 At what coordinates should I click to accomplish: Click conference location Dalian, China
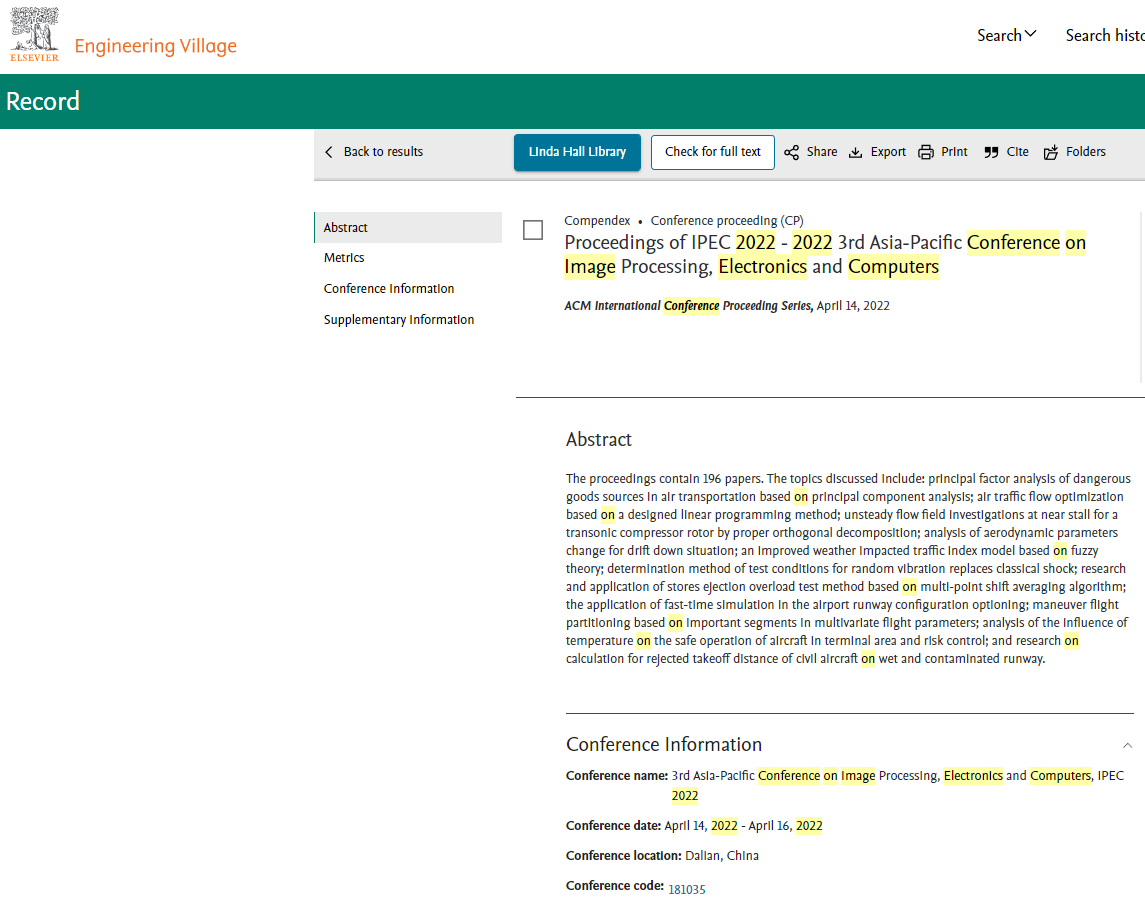pyautogui.click(x=721, y=855)
